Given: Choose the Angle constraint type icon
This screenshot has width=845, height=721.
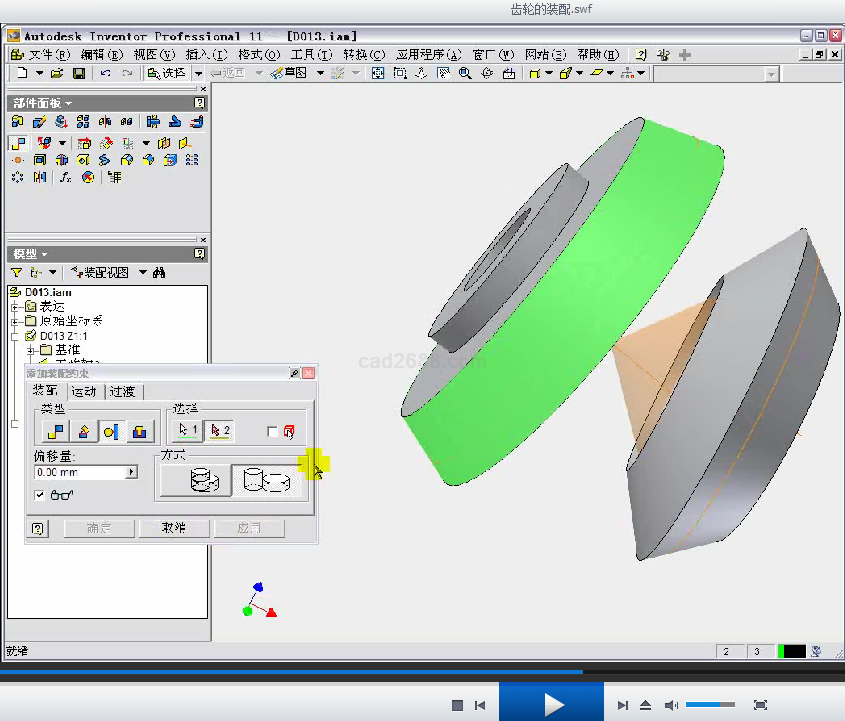Looking at the screenshot, I should click(x=84, y=431).
